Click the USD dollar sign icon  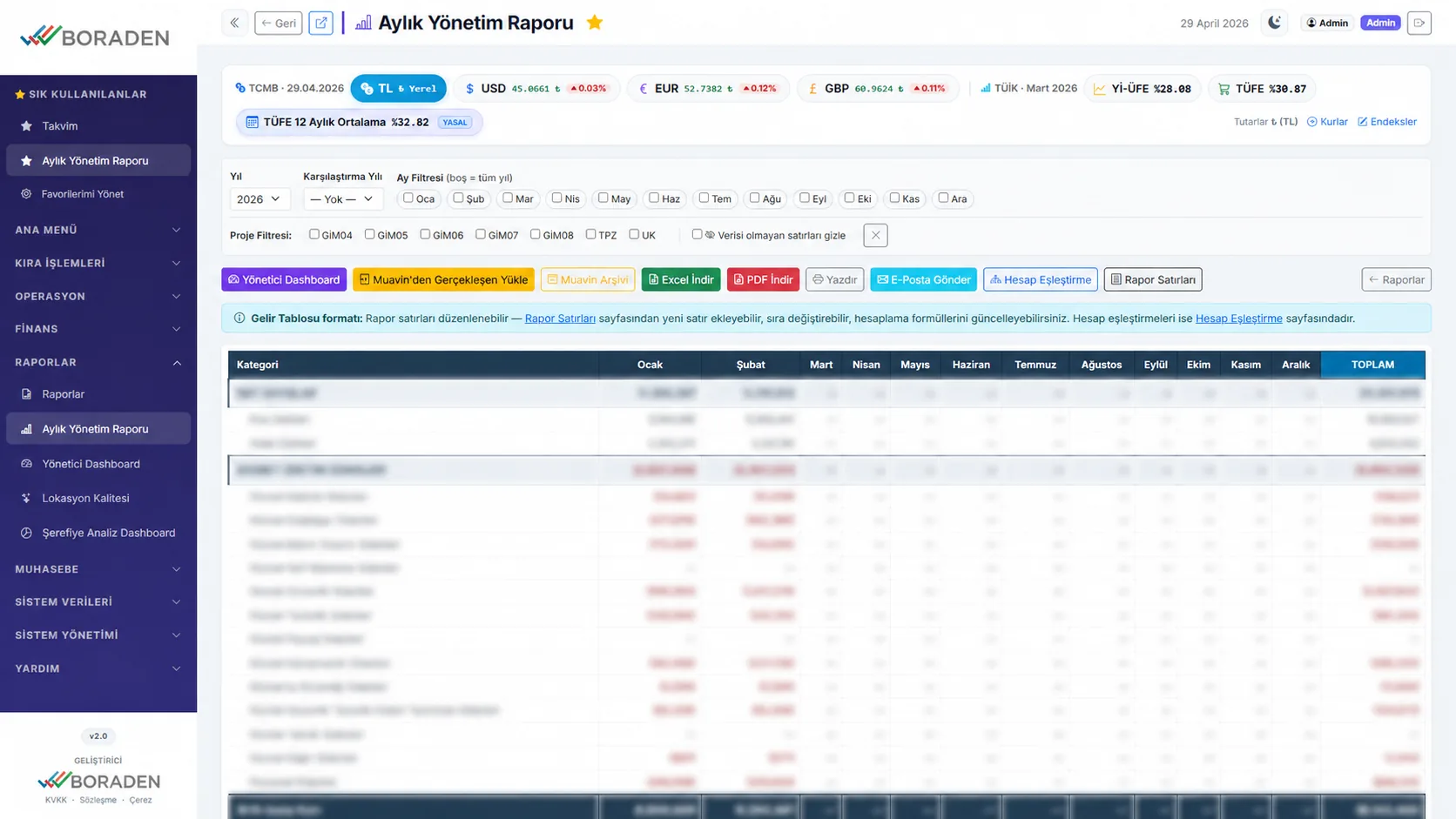[469, 89]
